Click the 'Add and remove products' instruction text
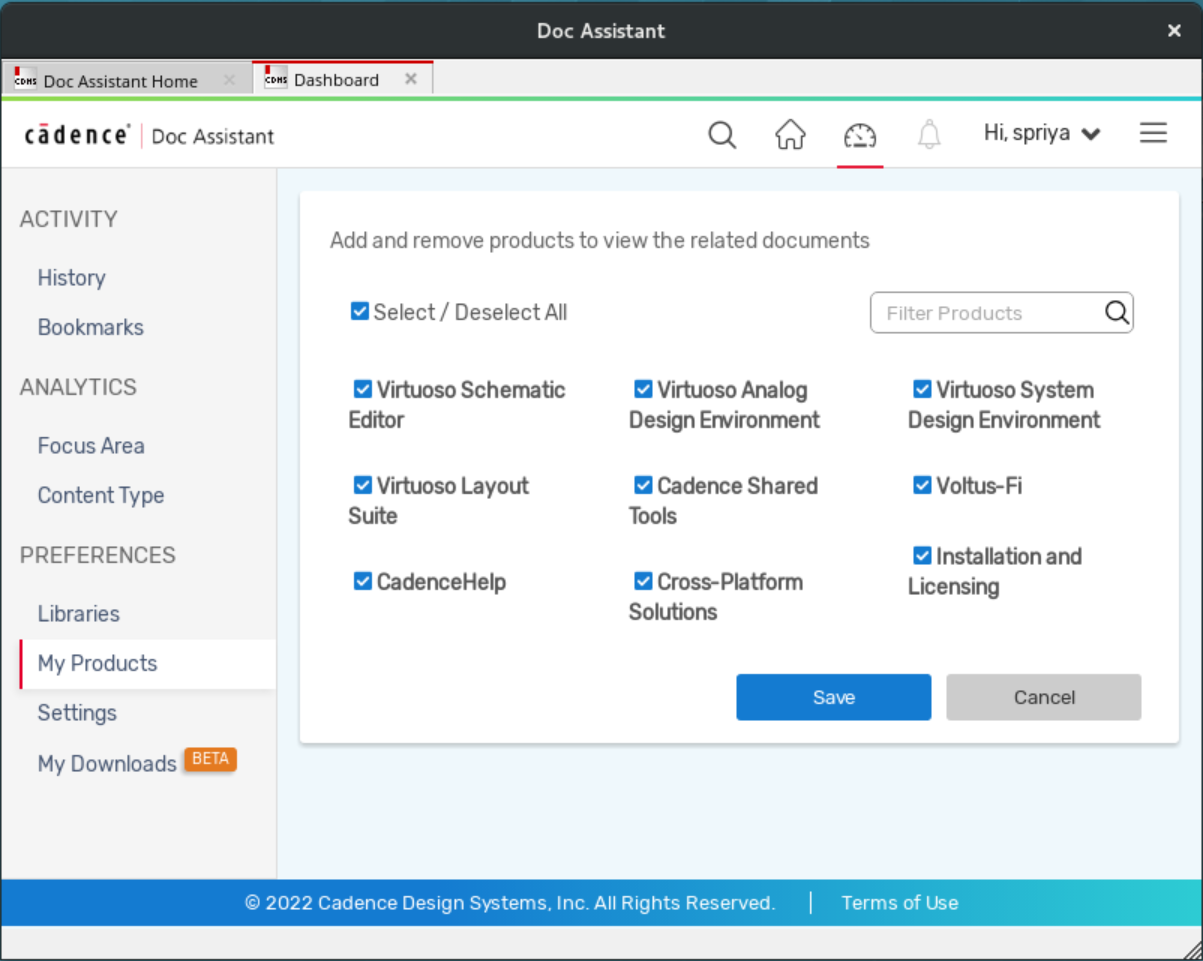The height and width of the screenshot is (961, 1203). coord(600,240)
